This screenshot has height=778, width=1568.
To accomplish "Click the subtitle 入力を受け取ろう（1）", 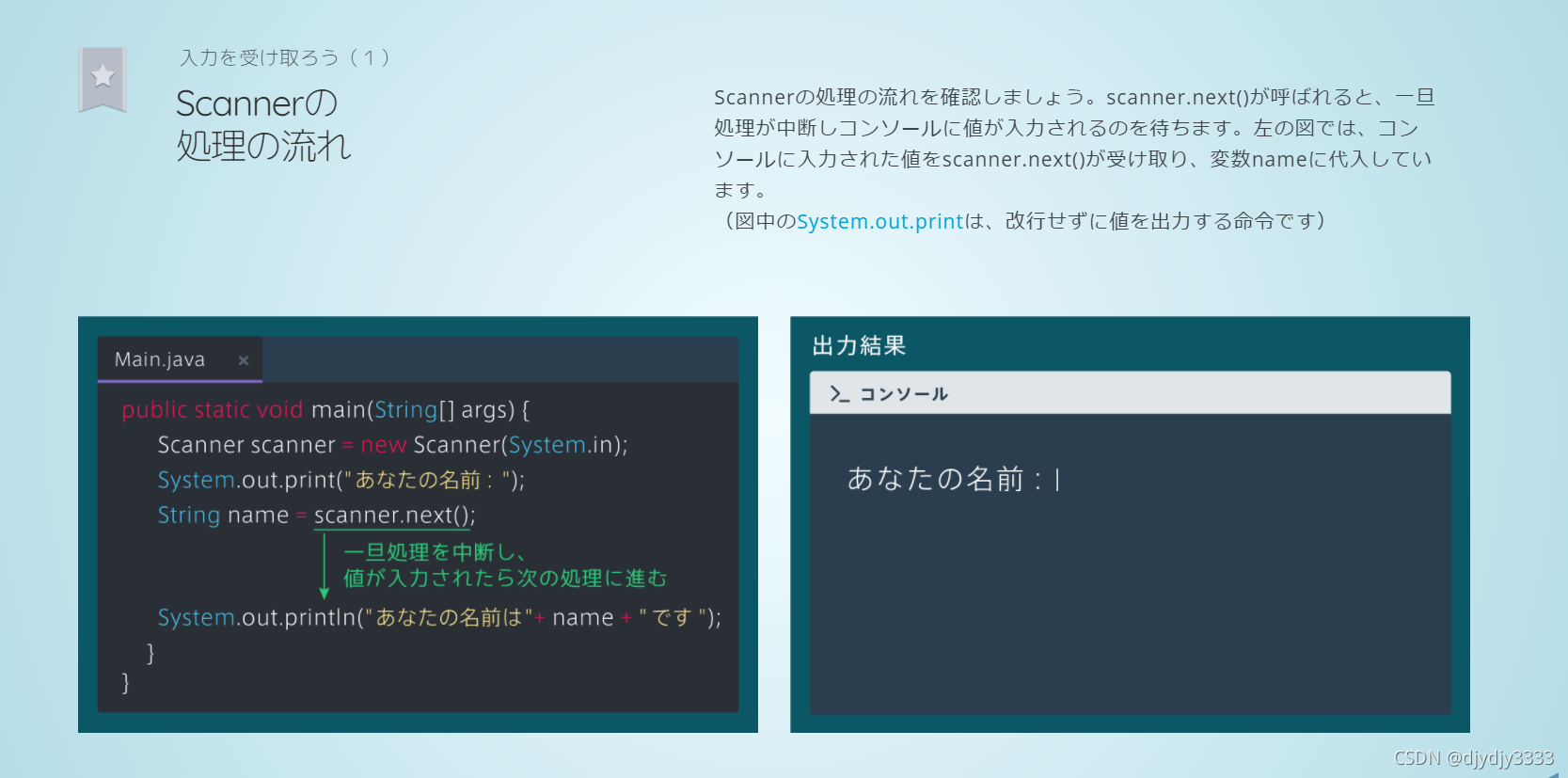I will point(285,57).
